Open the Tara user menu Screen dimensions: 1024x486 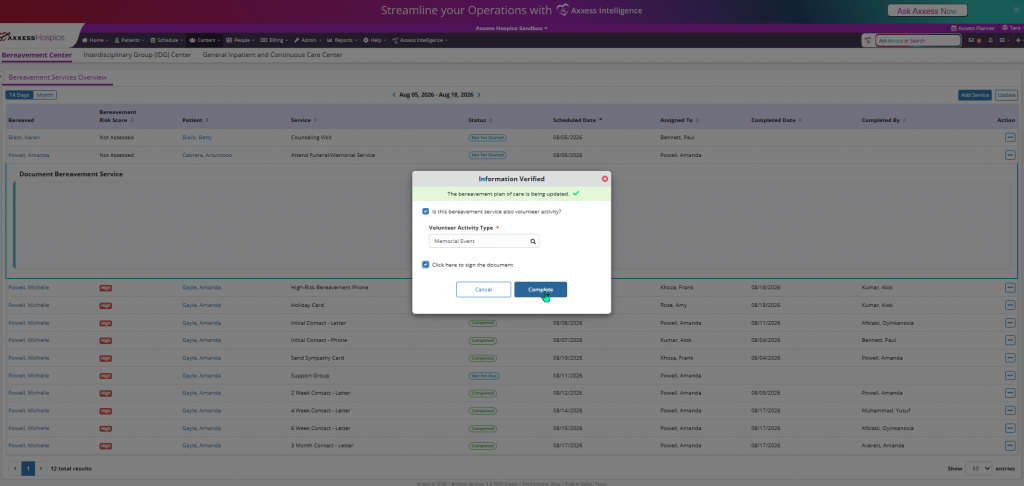[1012, 28]
